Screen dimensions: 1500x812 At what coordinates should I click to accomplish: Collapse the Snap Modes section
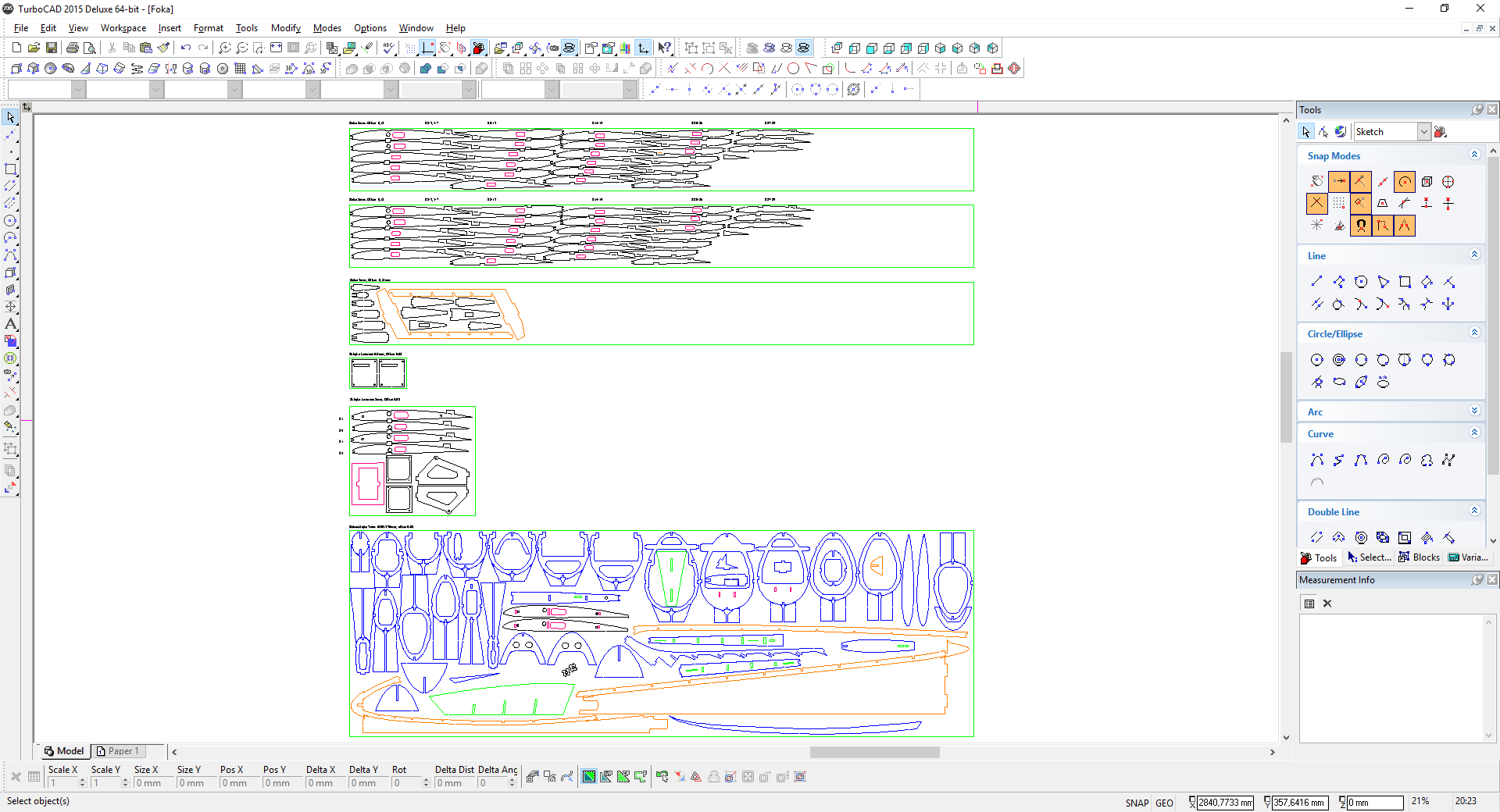(x=1474, y=155)
